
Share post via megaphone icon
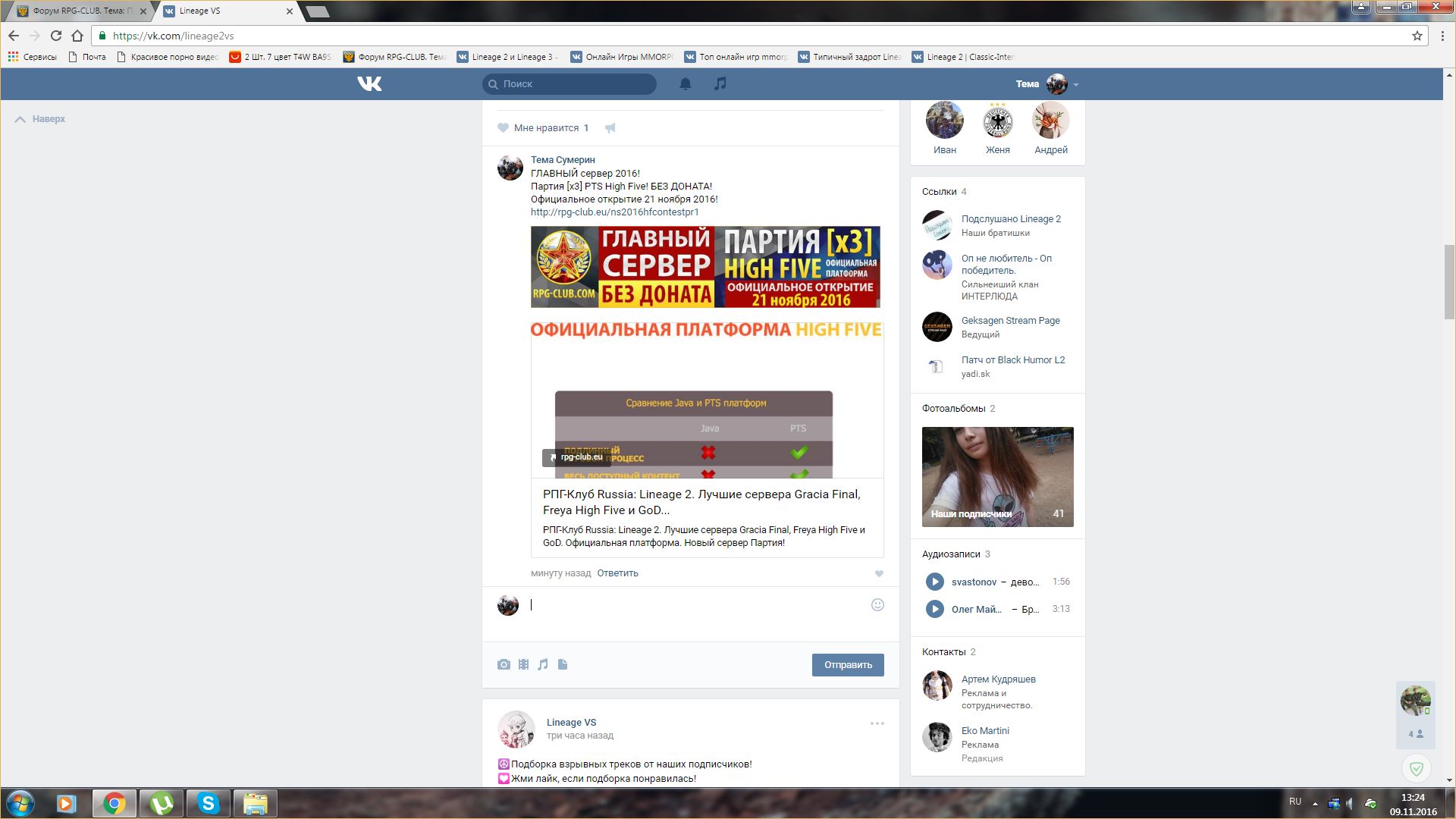(x=610, y=128)
